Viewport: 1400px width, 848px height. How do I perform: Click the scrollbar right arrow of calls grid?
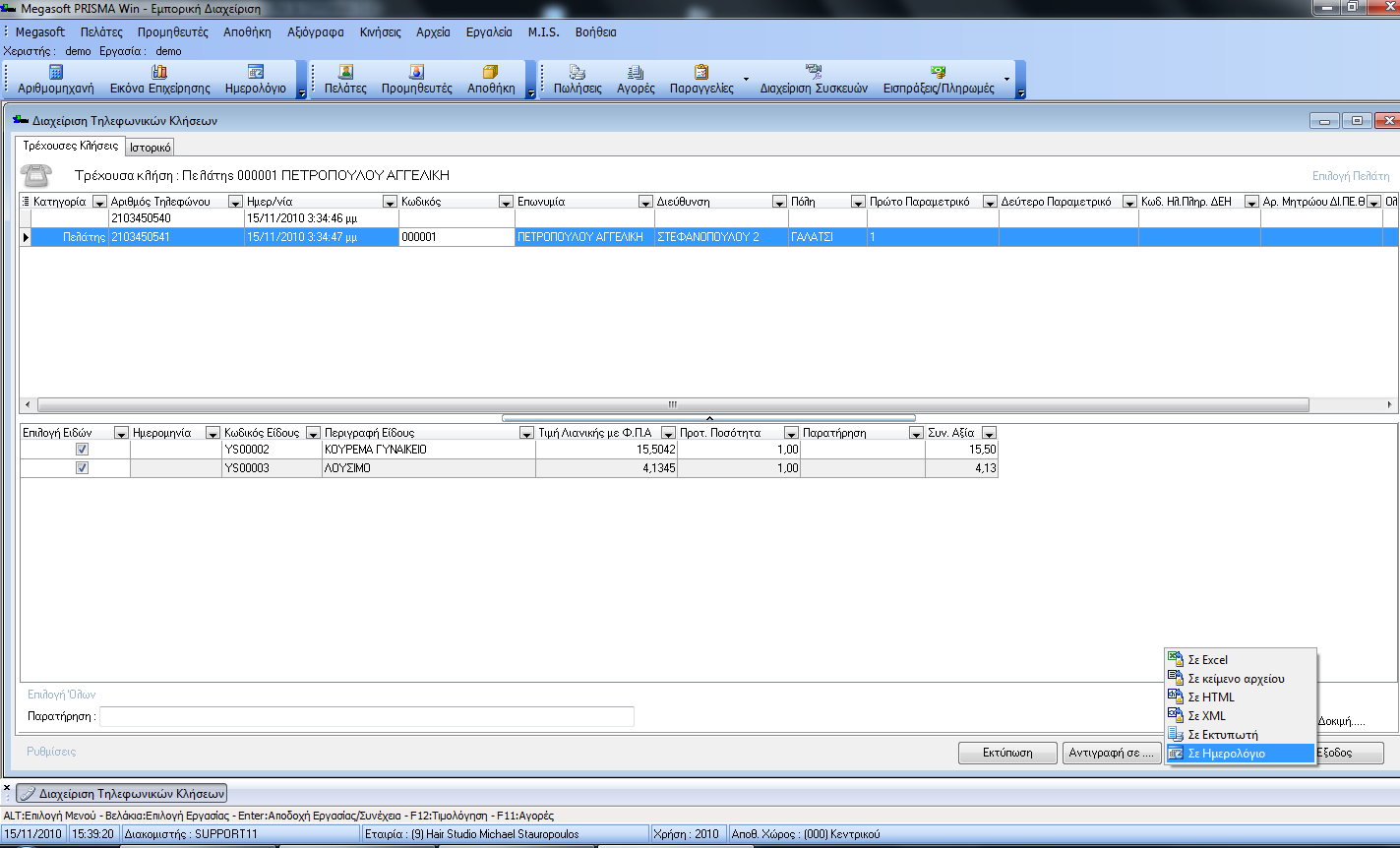[x=1390, y=404]
